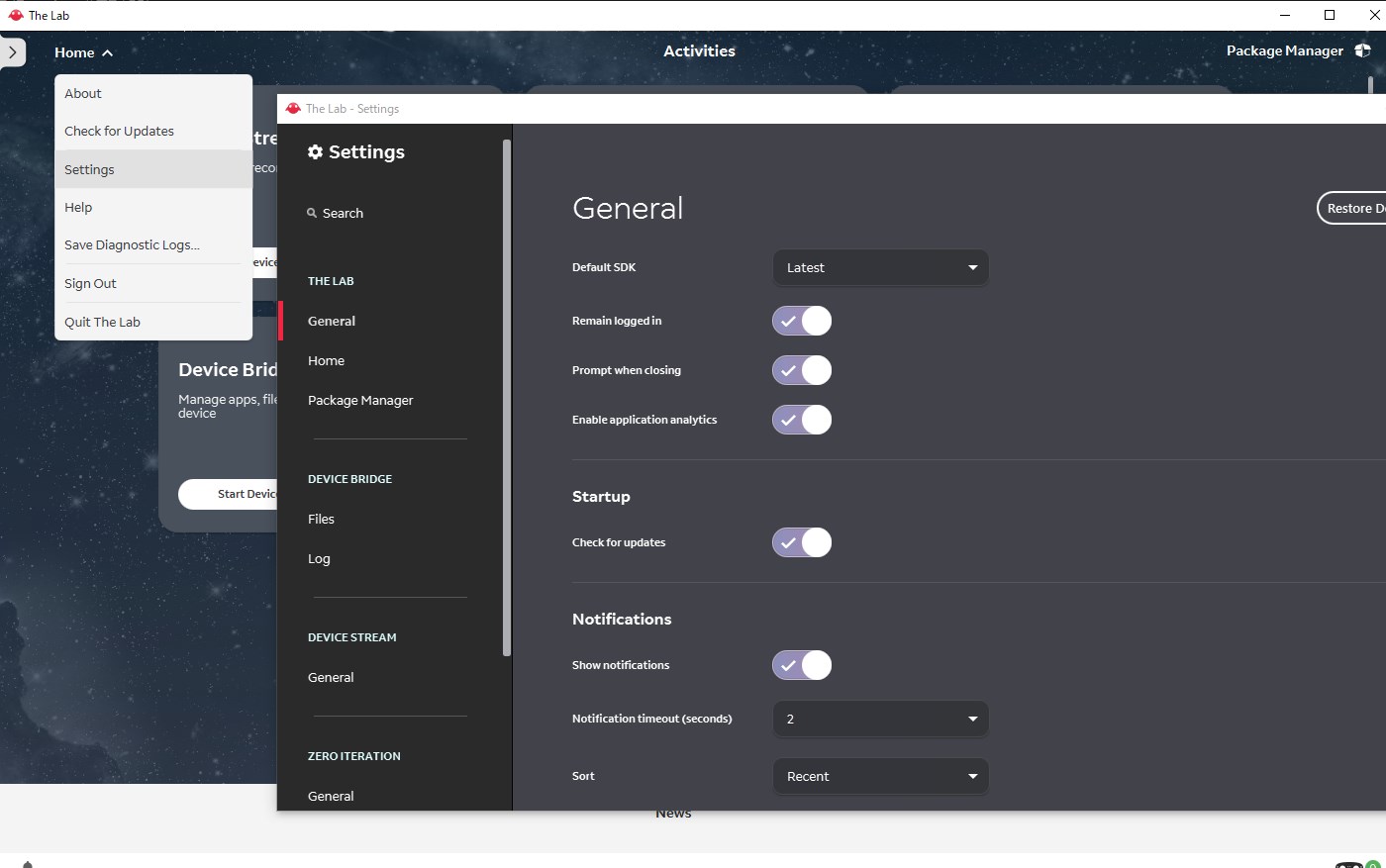Choose Save Diagnostic Logs menu entry
This screenshot has height=868, width=1386.
click(x=153, y=244)
